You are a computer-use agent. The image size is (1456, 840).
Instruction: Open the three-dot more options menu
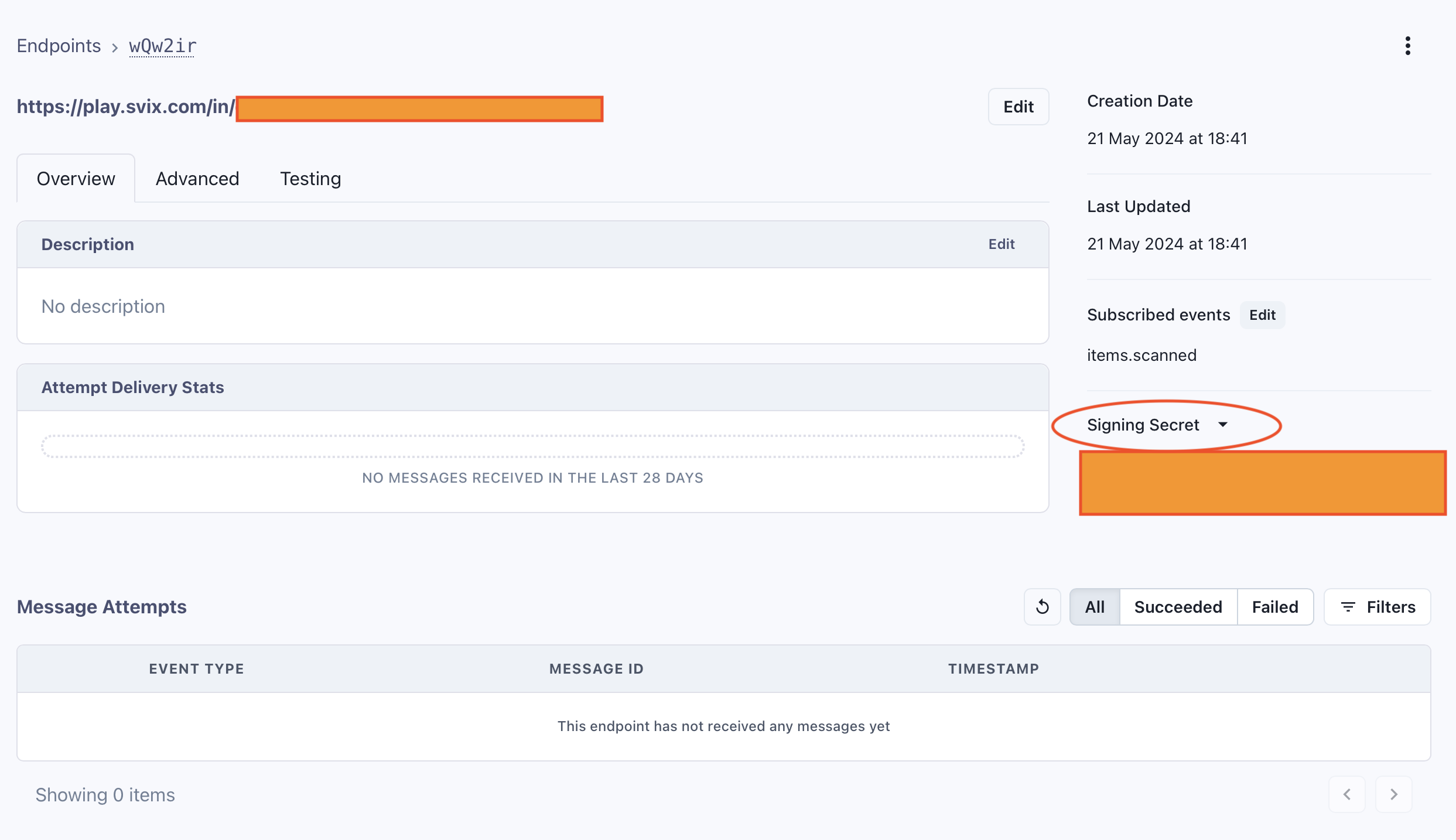point(1407,46)
